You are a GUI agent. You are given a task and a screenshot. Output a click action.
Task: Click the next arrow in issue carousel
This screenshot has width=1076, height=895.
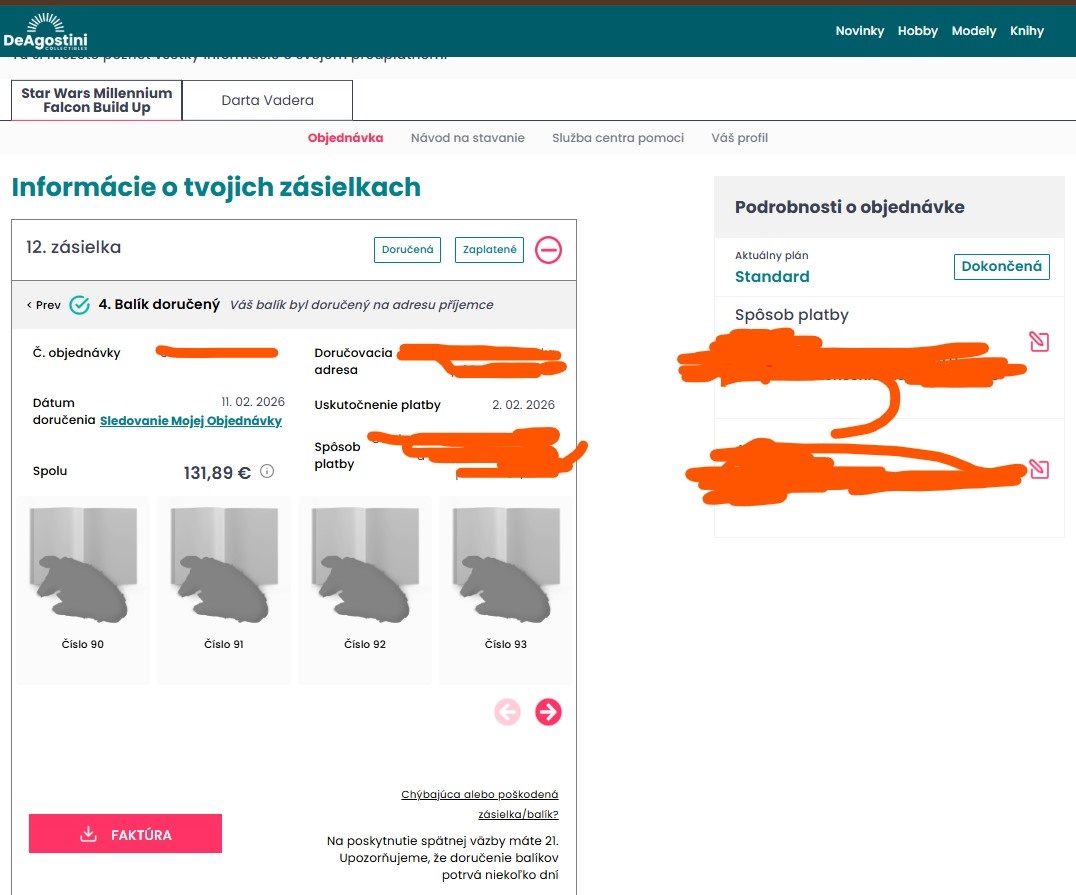click(548, 712)
